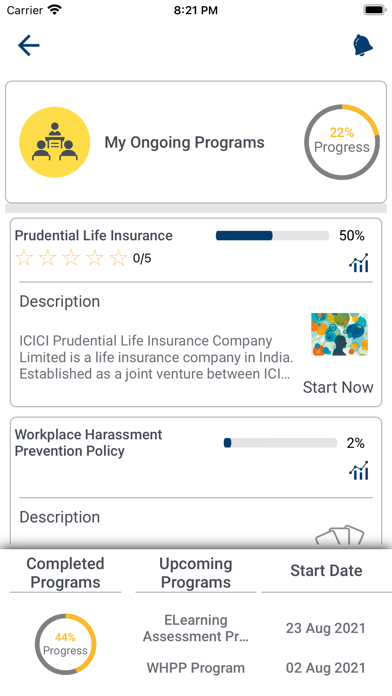392x696 pixels.
Task: Tap the back arrow icon
Action: 29,45
